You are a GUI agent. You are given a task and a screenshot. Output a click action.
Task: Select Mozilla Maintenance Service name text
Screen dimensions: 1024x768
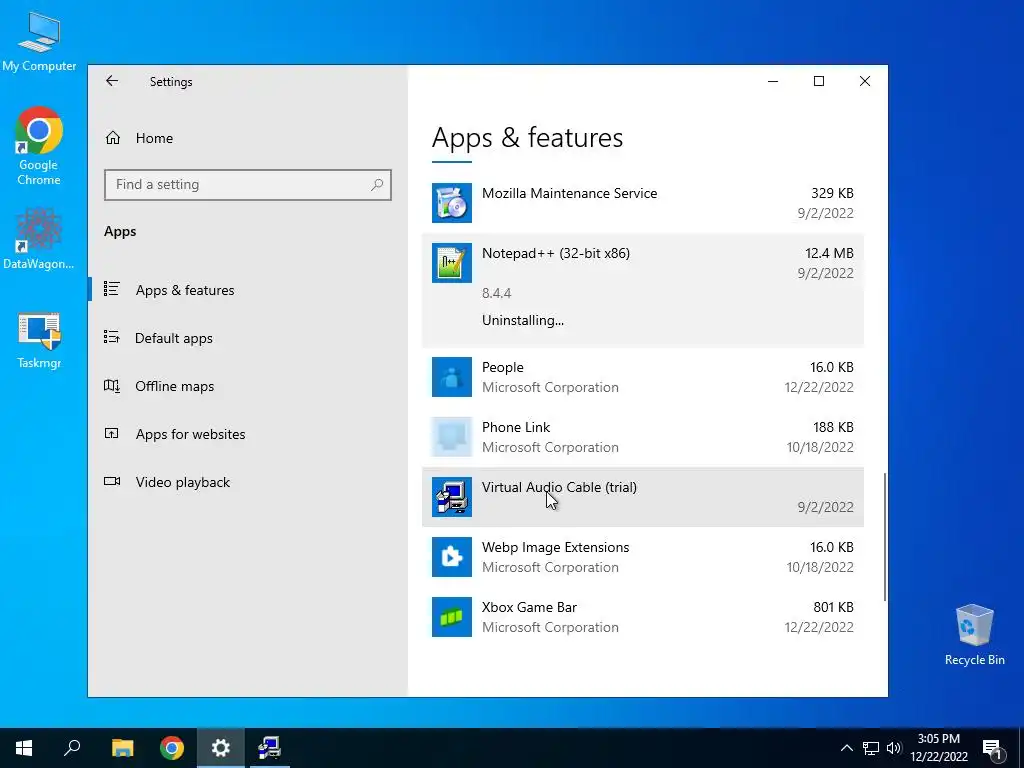569,193
